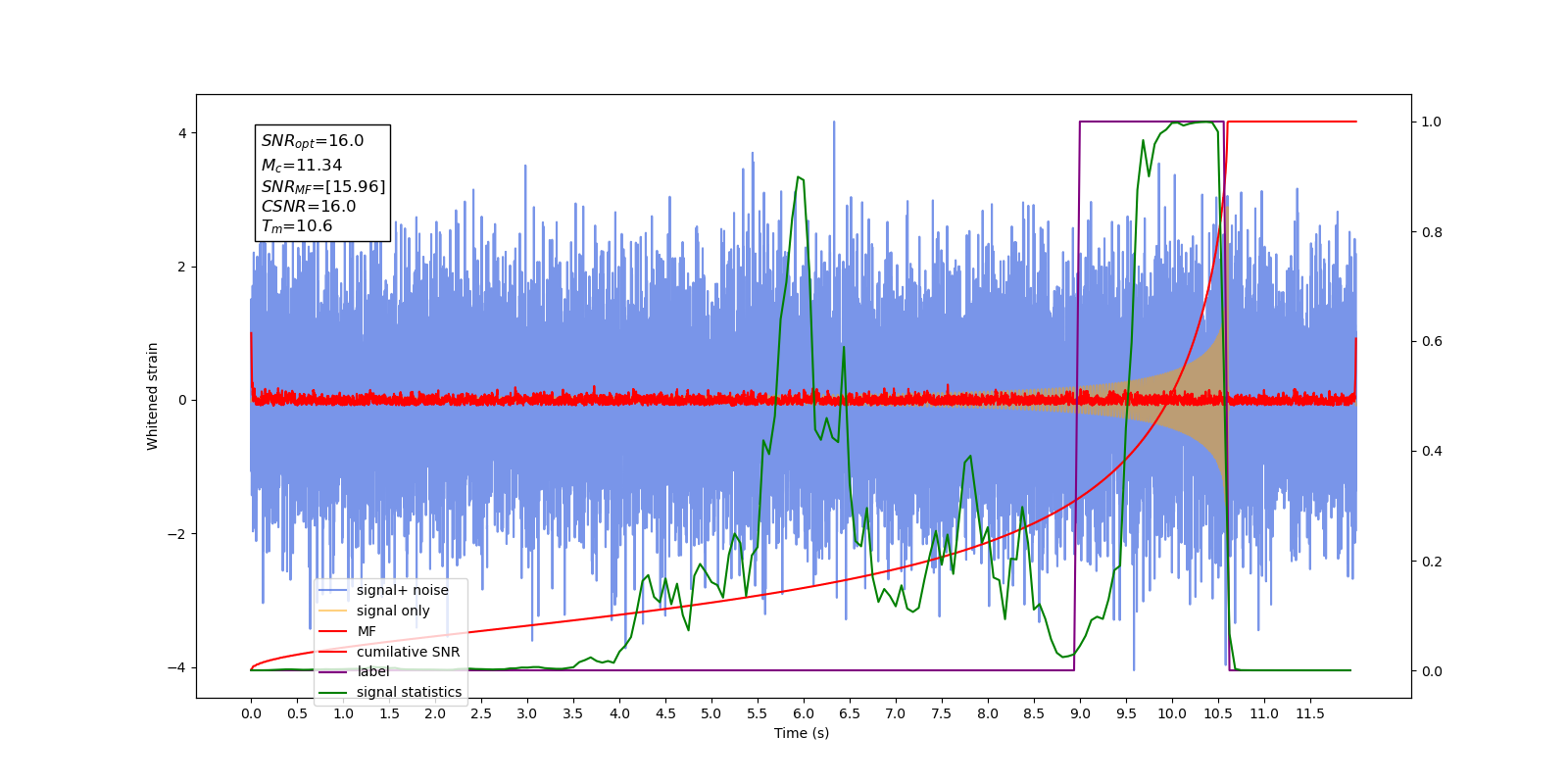Click the x-axis tick label 10.5
This screenshot has width=1568, height=784.
[x=1218, y=713]
